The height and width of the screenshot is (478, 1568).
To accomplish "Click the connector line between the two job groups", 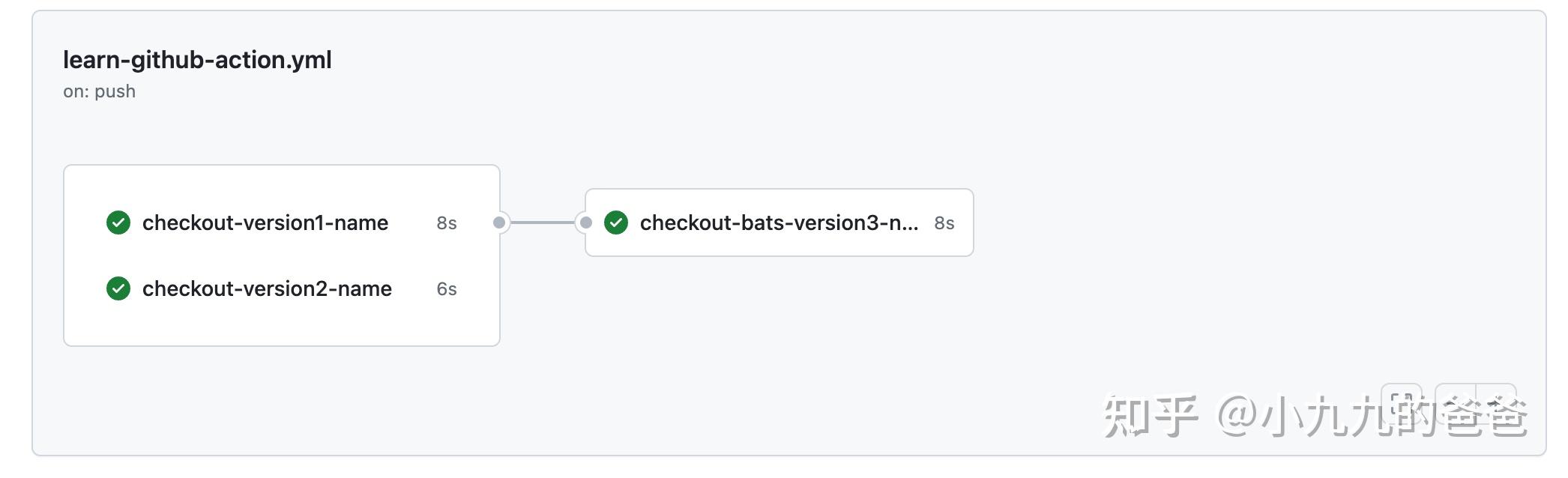I will [542, 223].
